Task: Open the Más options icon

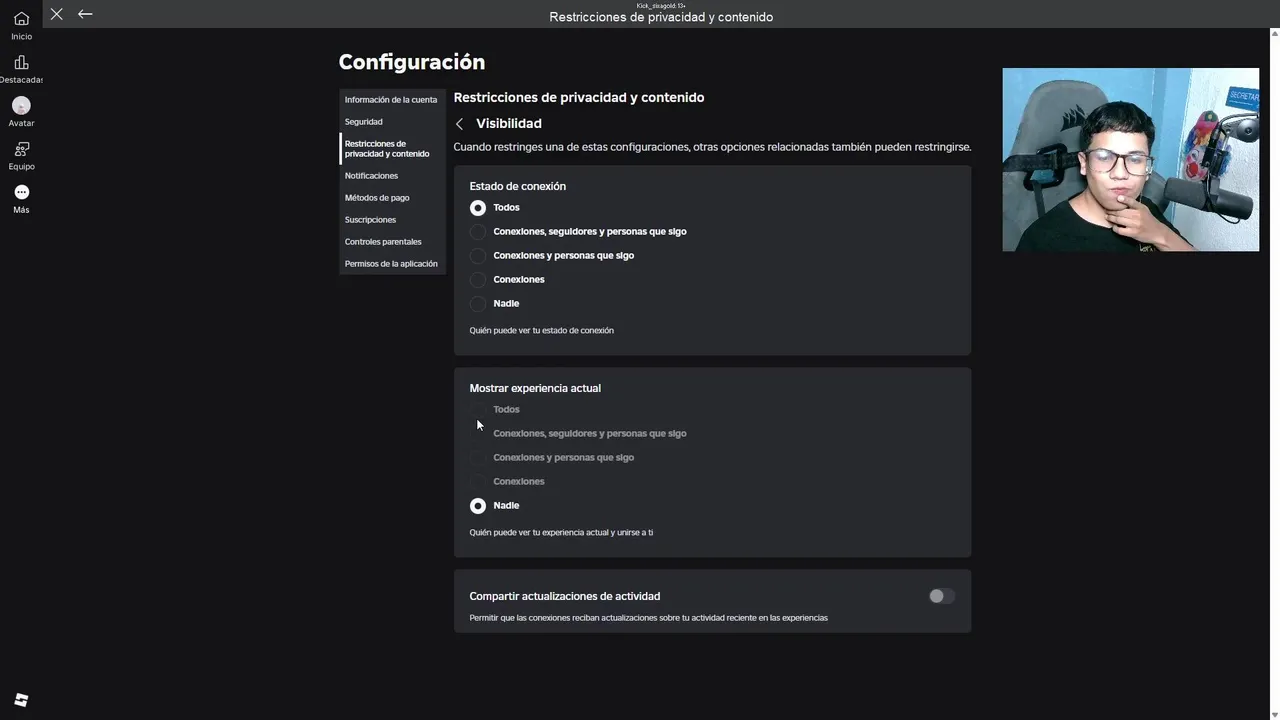Action: 21,192
